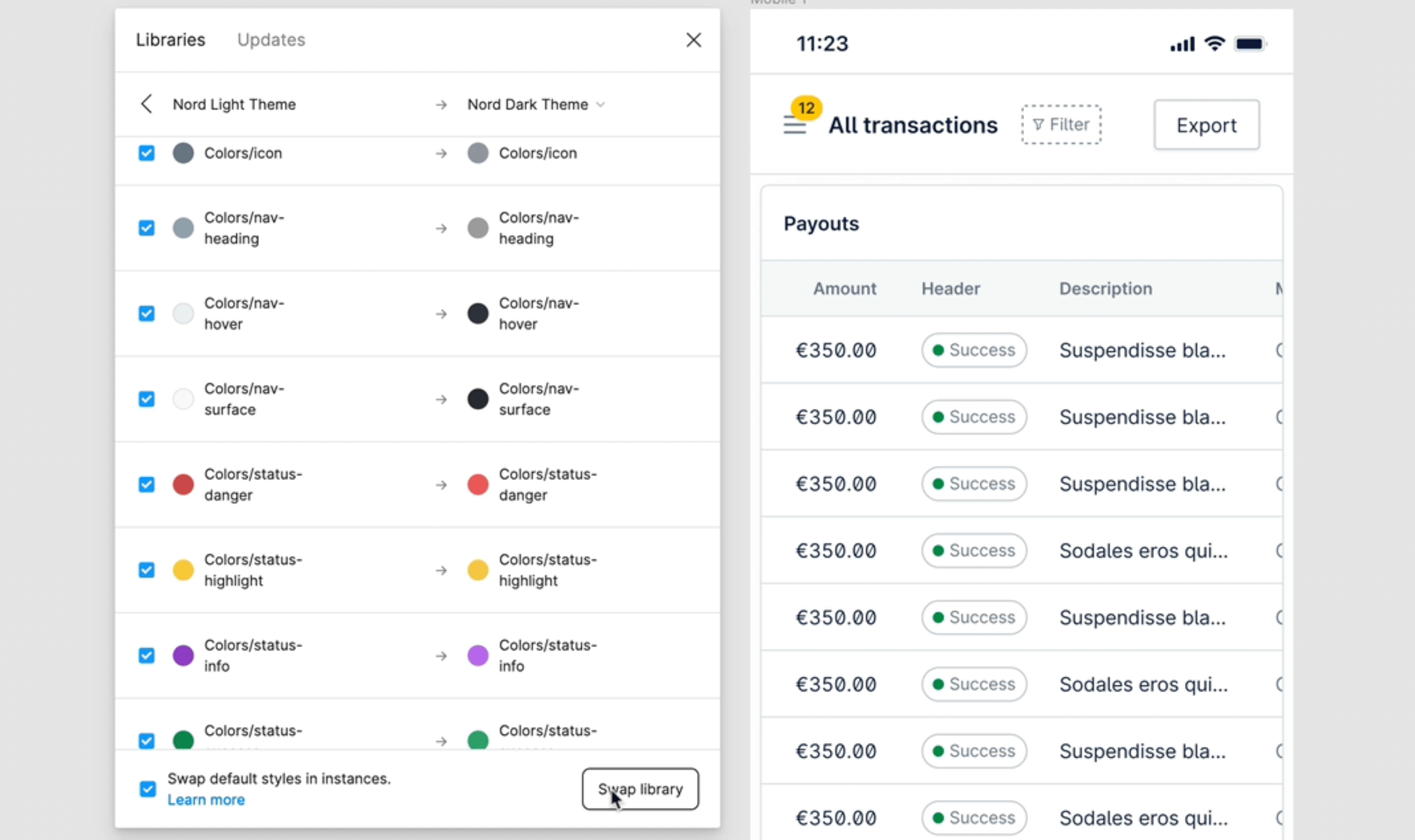This screenshot has height=840, width=1415.
Task: Uncheck the Colors/status-info checkbox
Action: click(x=146, y=655)
